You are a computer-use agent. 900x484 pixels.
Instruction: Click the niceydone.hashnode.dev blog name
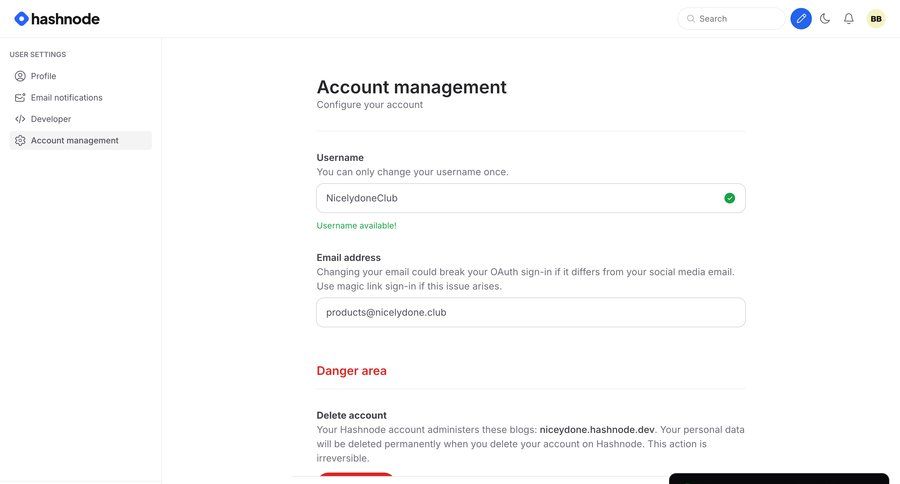point(597,429)
